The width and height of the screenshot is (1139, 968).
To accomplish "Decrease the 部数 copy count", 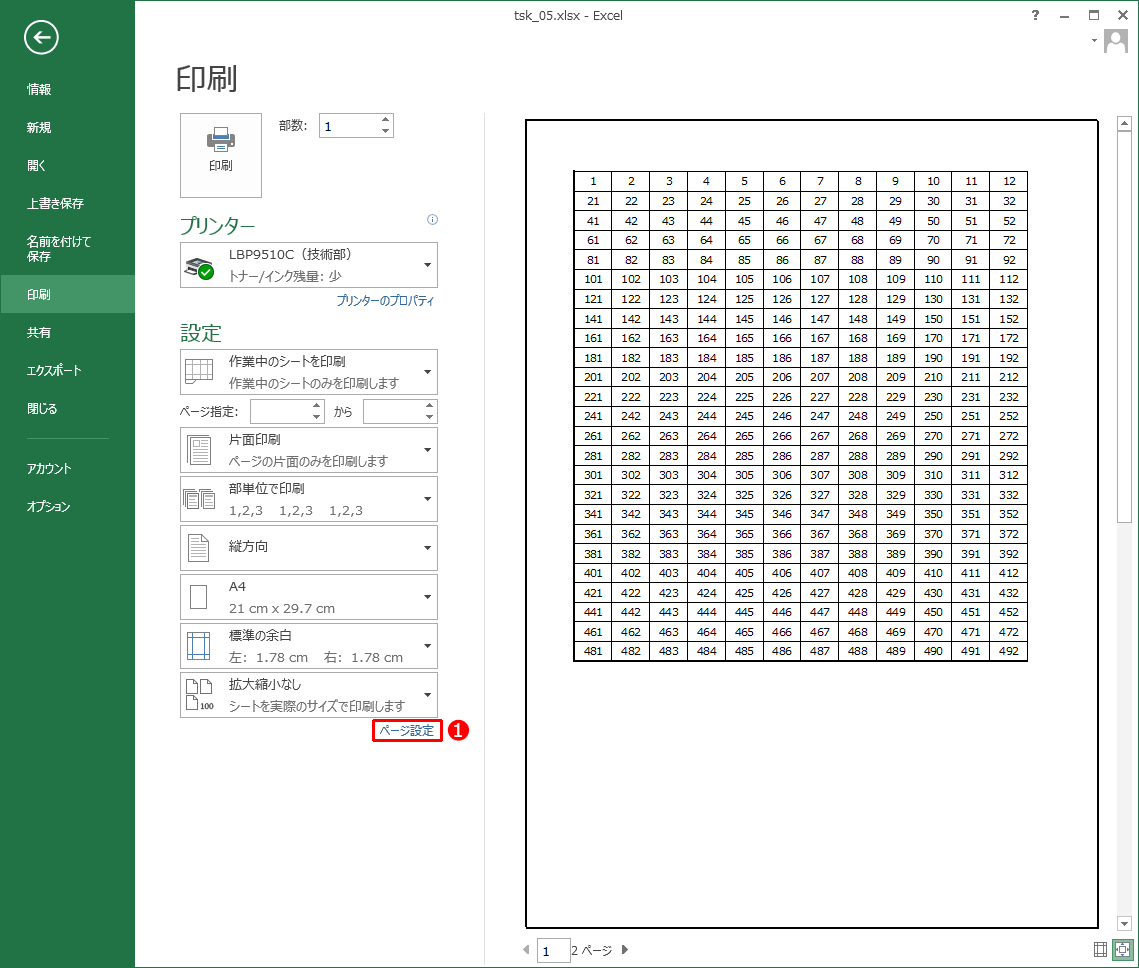I will point(386,131).
